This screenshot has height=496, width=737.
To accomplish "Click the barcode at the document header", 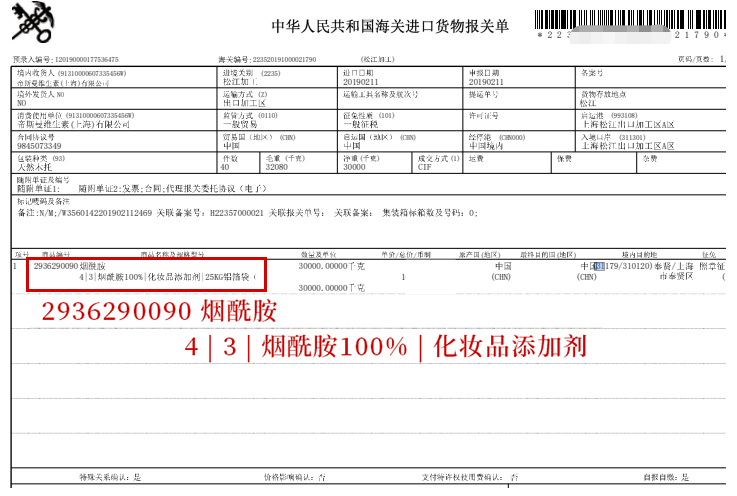I will 630,20.
